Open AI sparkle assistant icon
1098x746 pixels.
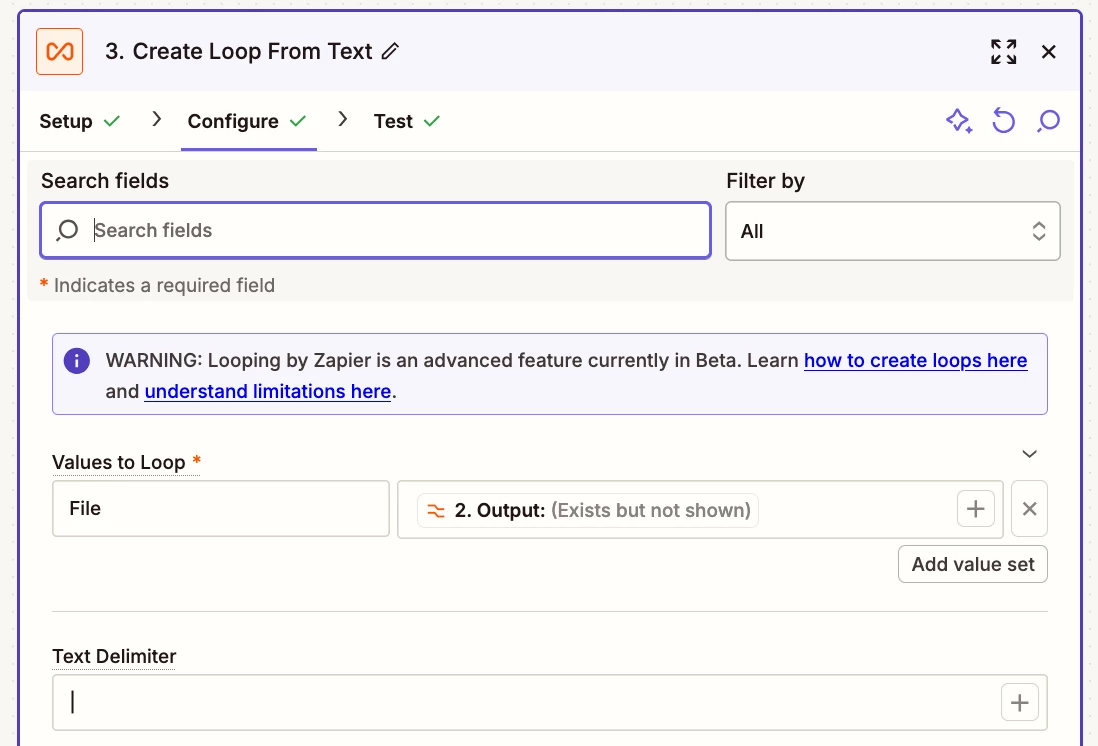coord(959,121)
